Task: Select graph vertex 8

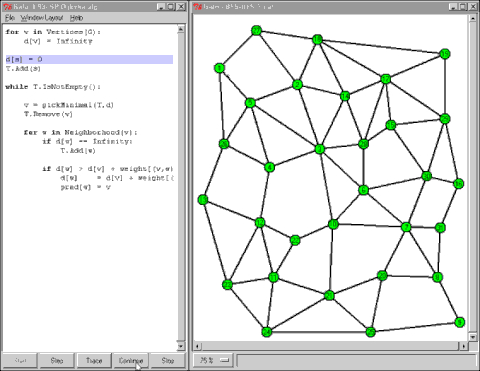Action: click(437, 277)
